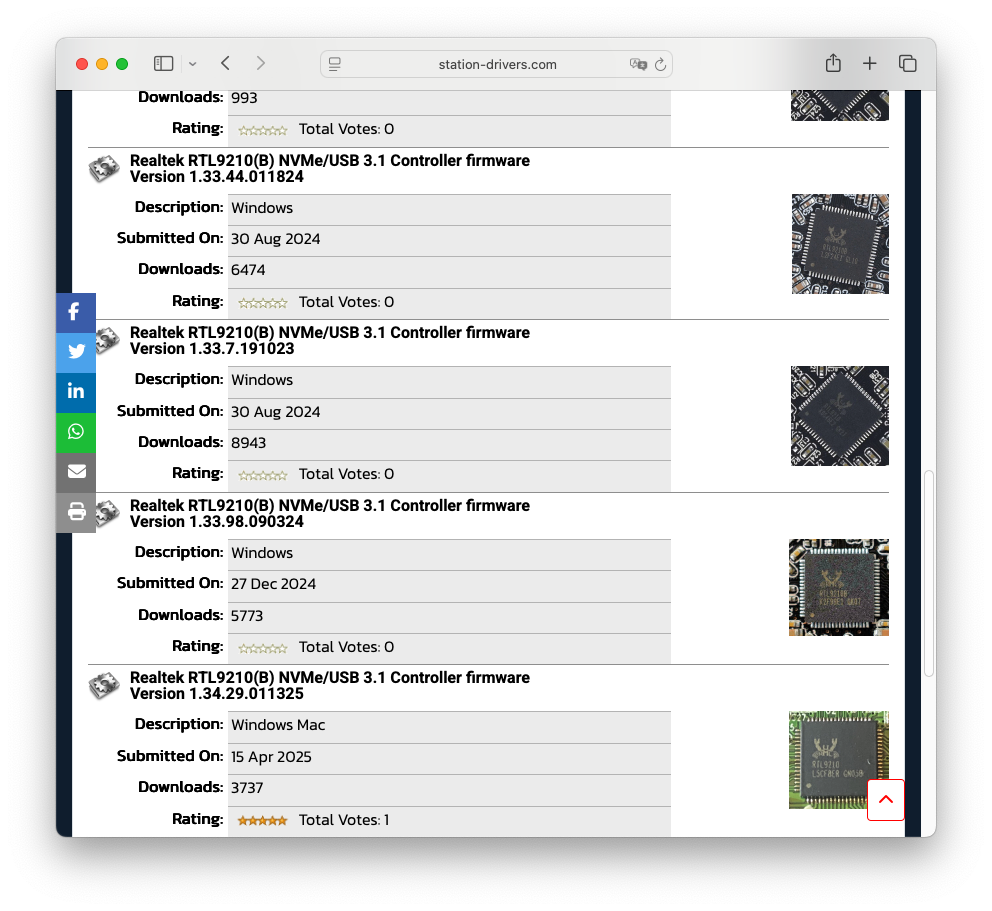Show the tab overview grid
Screen dimensions: 992x911
tap(908, 64)
